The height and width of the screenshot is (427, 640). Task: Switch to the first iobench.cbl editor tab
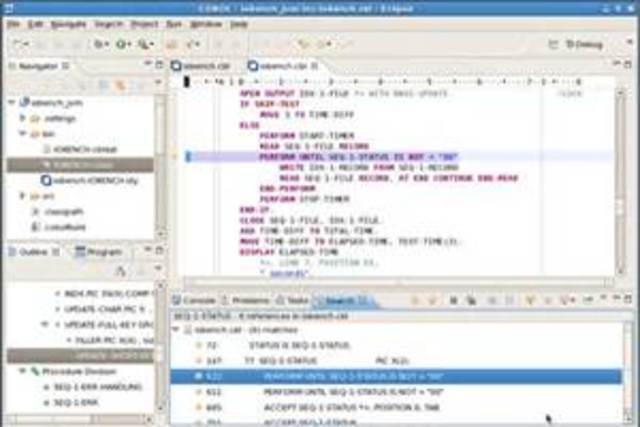tap(202, 66)
